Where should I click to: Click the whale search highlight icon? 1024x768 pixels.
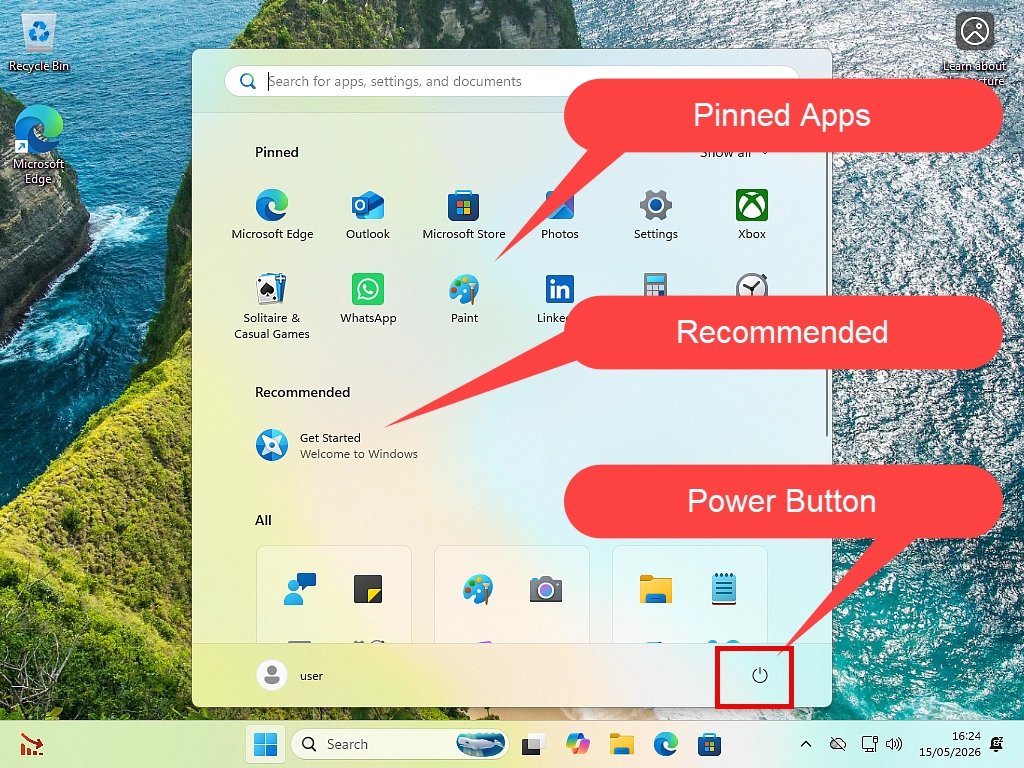(x=481, y=744)
